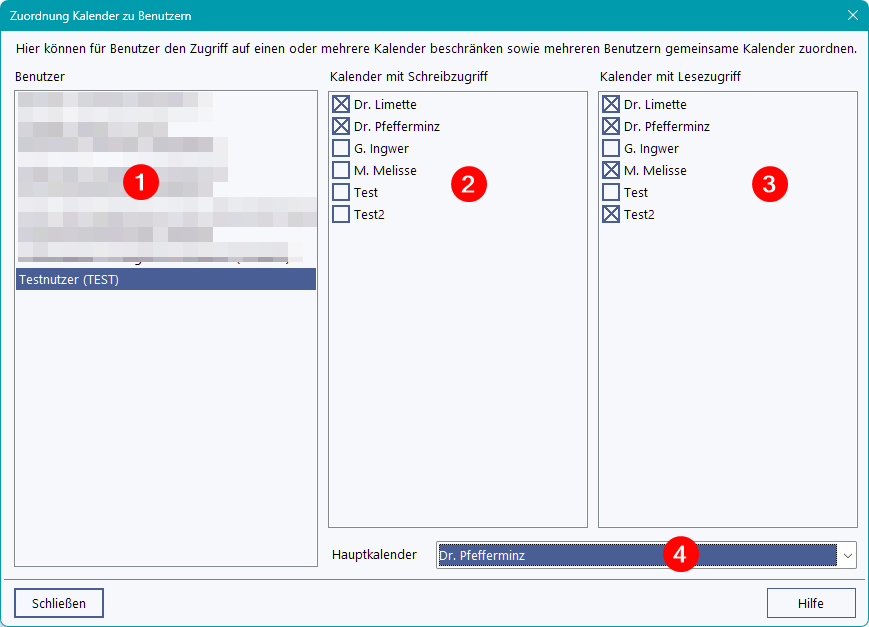The image size is (869, 627).
Task: Click red marker 1 in Benutzer list
Action: [141, 182]
